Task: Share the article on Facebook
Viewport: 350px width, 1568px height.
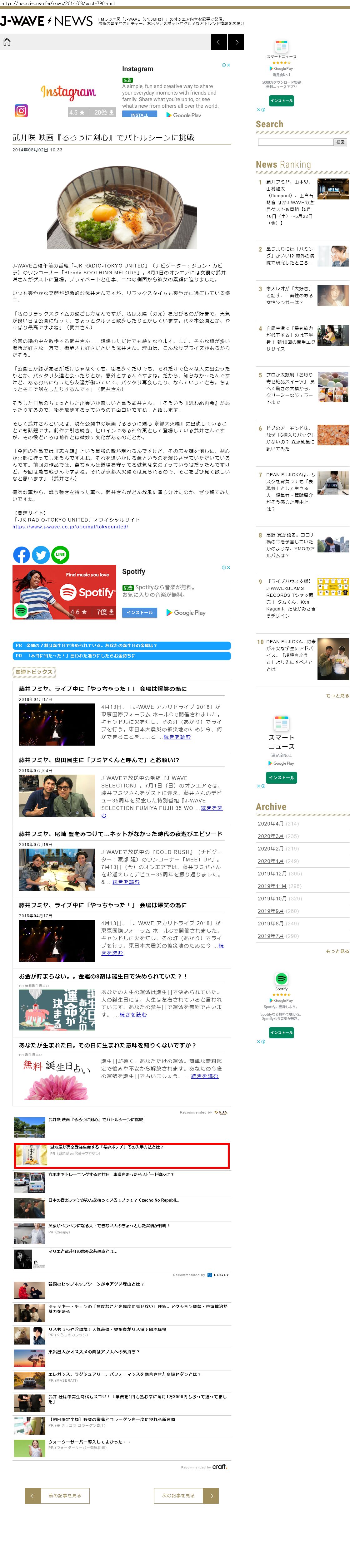Action: pyautogui.click(x=21, y=555)
